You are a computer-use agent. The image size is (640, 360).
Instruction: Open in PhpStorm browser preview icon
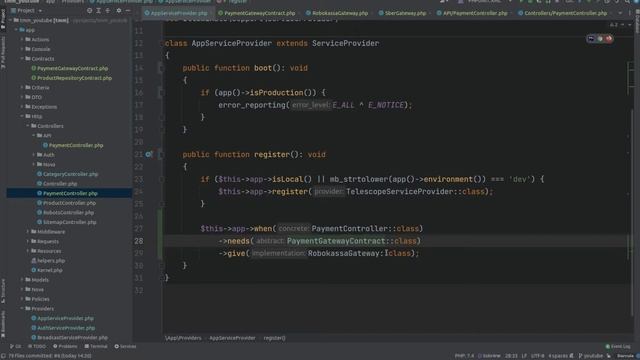coord(591,39)
